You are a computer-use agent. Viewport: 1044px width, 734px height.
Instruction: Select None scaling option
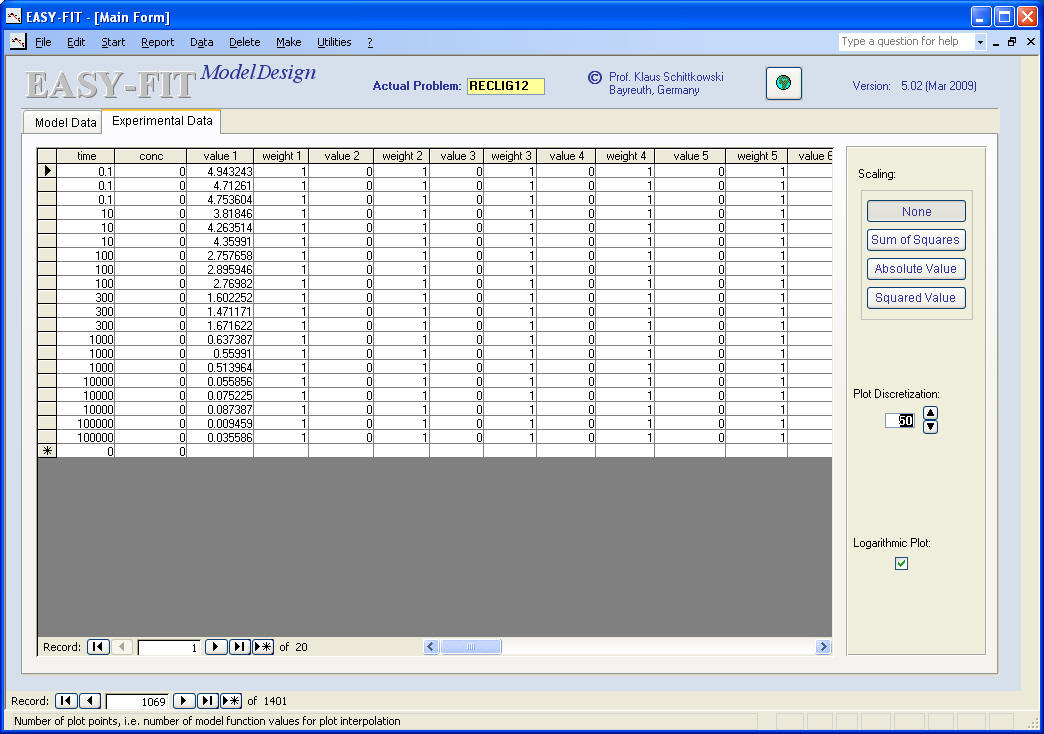point(916,211)
